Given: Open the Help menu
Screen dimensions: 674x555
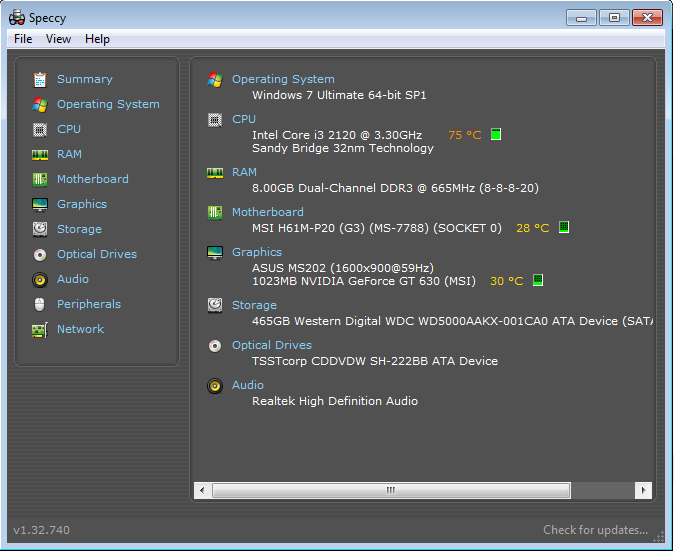Looking at the screenshot, I should click(98, 39).
